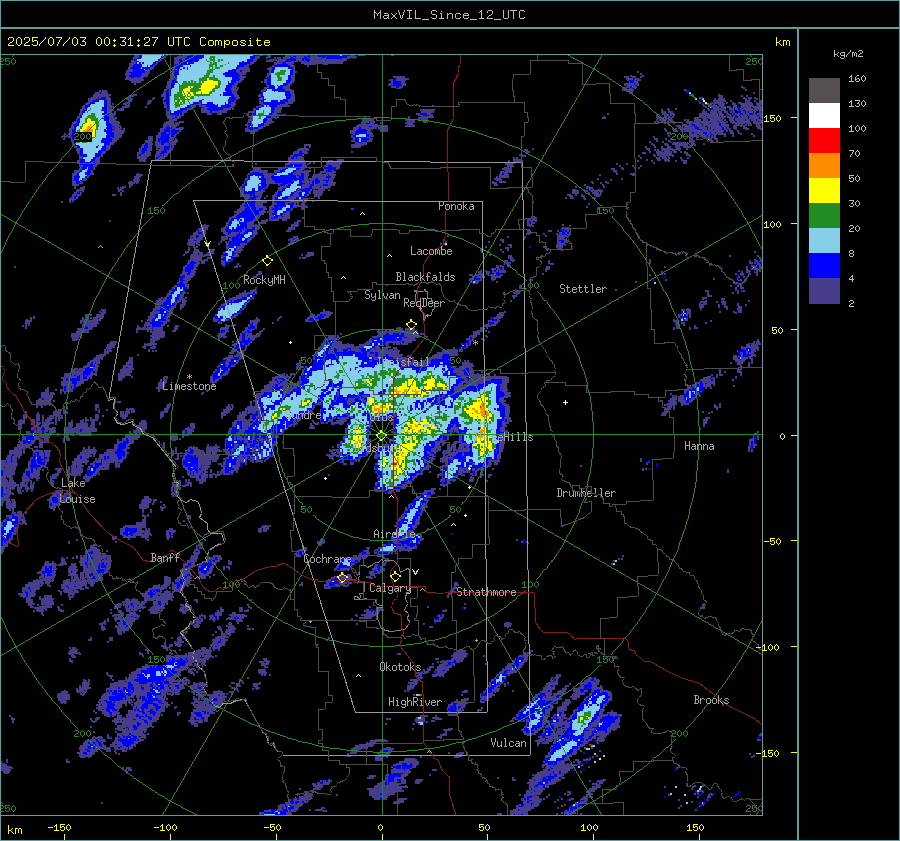Click the white plus marker west of Hanna
Screen dimensions: 900x841
click(565, 402)
